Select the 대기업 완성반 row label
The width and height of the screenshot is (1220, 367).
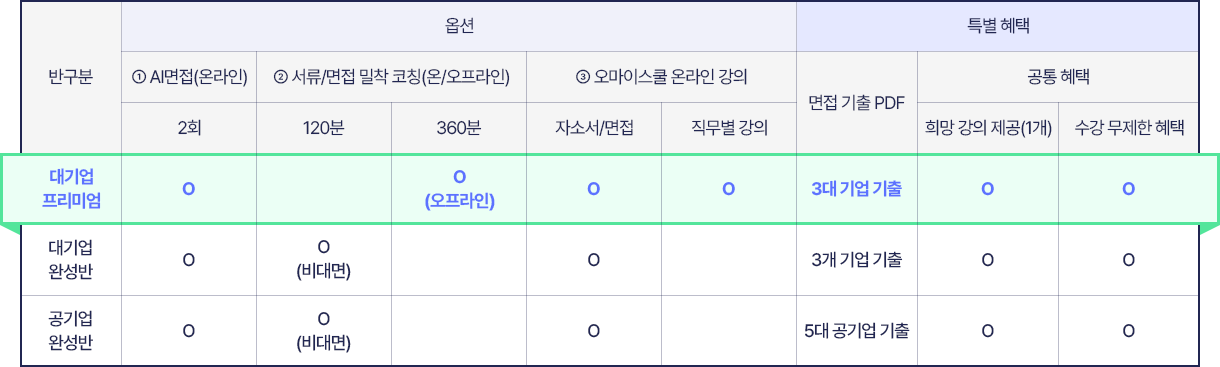click(x=71, y=260)
